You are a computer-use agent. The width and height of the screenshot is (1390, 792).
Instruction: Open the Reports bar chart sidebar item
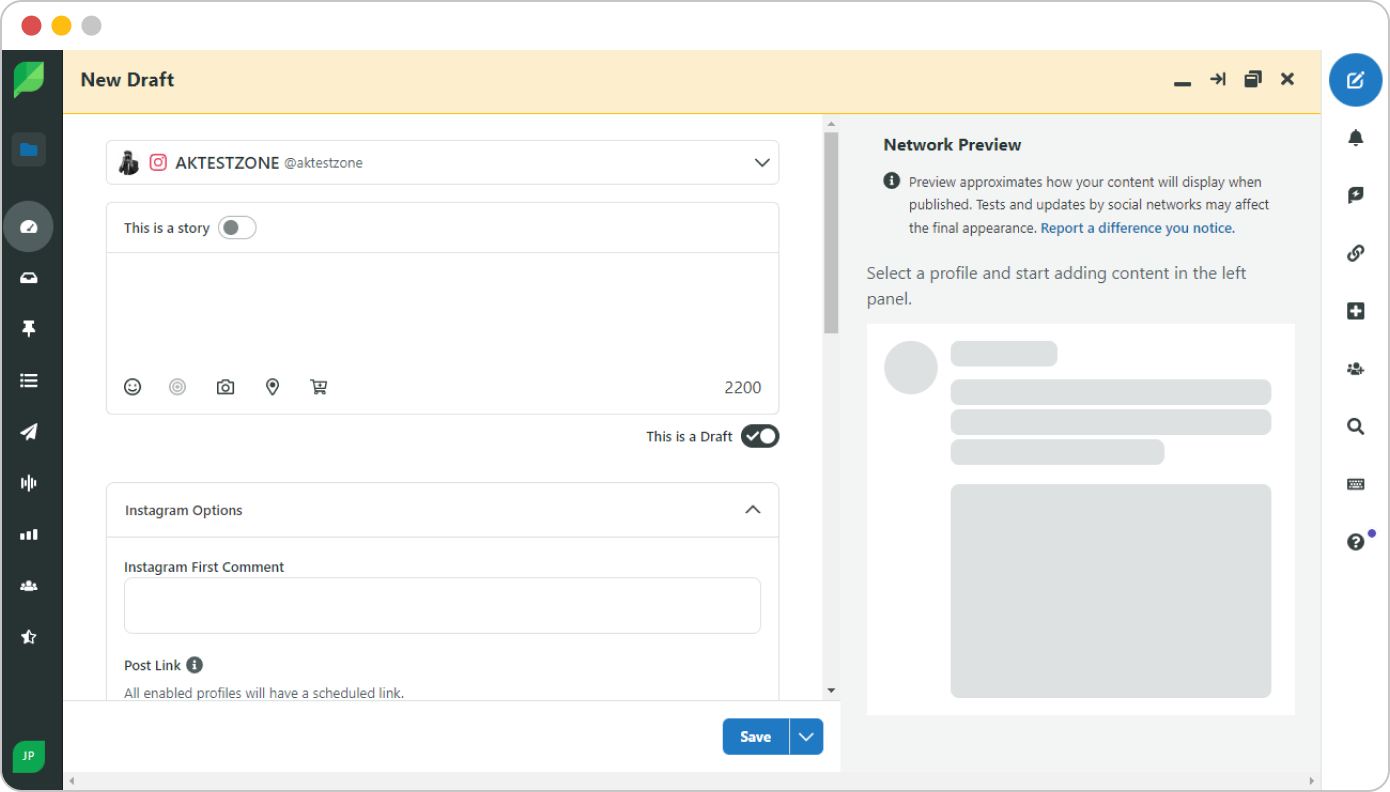[x=29, y=535]
